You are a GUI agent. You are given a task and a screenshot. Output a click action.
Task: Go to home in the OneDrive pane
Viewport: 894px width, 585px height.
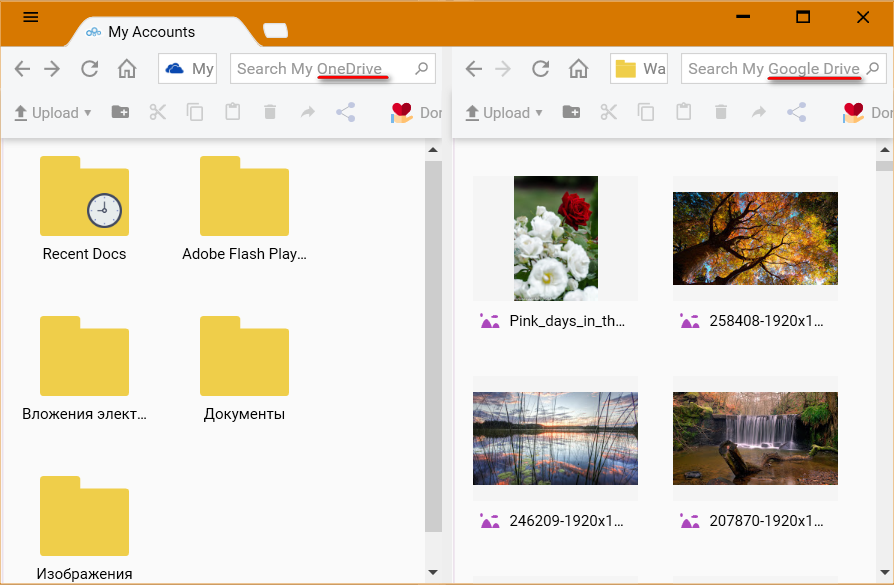point(127,69)
